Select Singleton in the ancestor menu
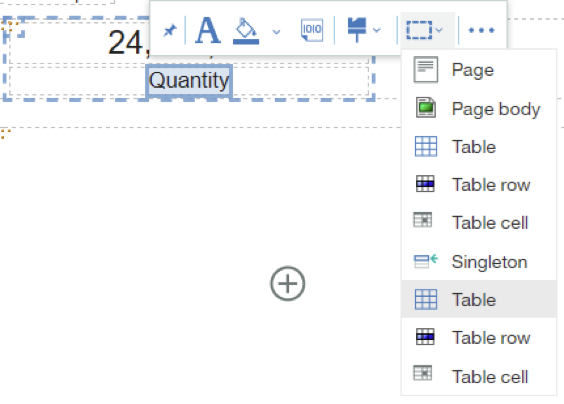564x404 pixels. pyautogui.click(x=479, y=262)
